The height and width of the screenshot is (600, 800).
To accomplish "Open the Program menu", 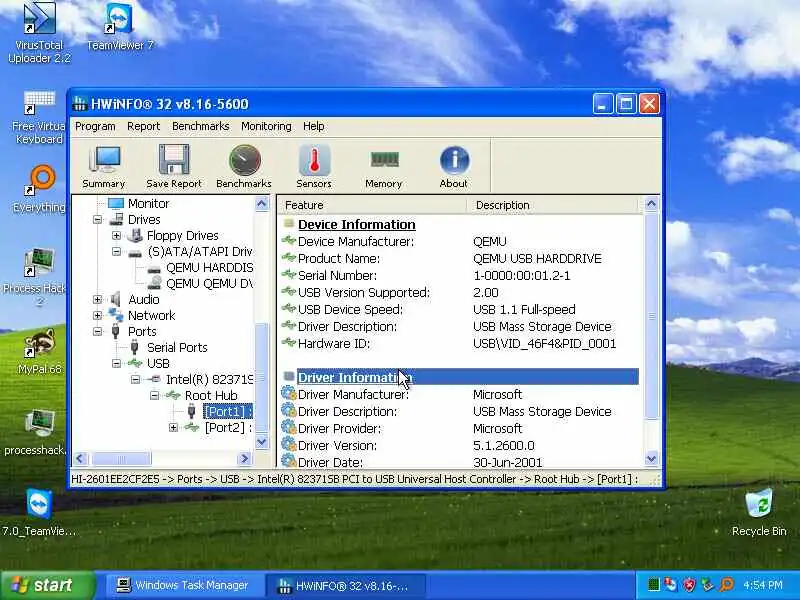I will pos(95,126).
